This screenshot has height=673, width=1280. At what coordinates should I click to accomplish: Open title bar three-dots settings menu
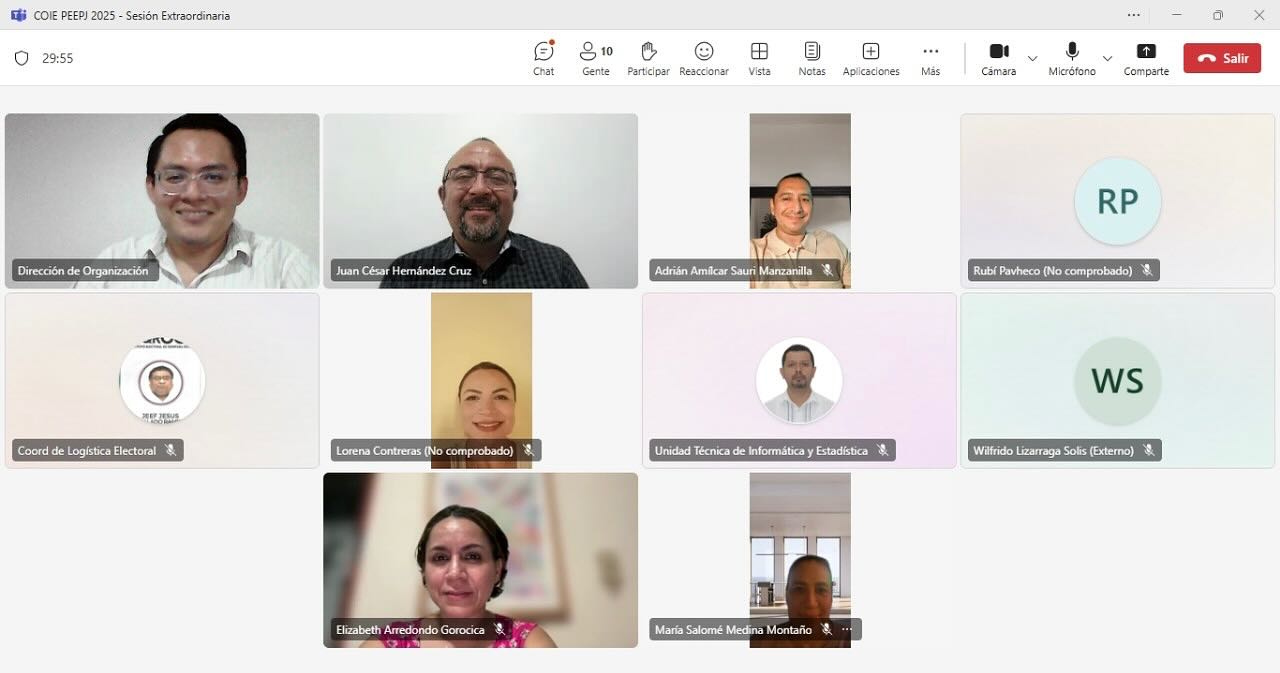coord(1133,15)
